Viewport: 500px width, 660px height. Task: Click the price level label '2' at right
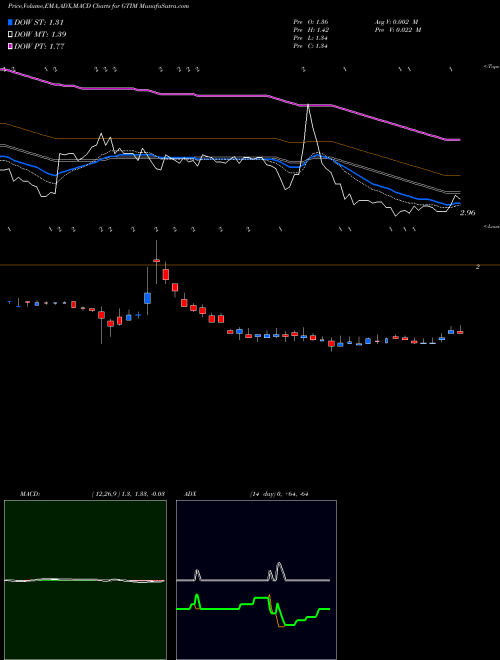[x=478, y=267]
